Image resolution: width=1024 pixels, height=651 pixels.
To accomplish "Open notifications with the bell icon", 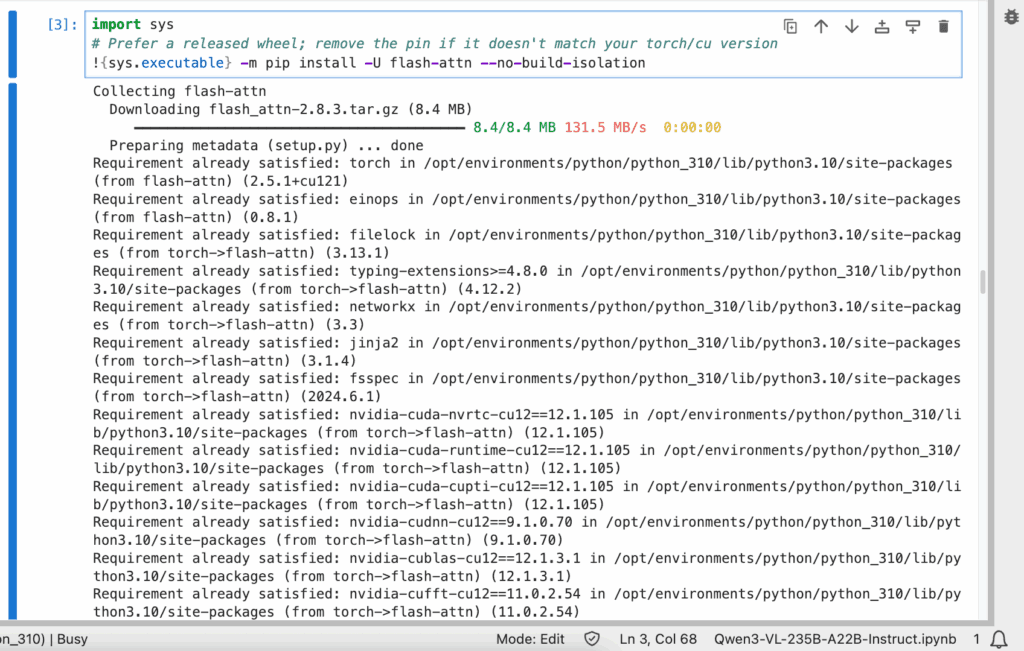I will coord(998,639).
